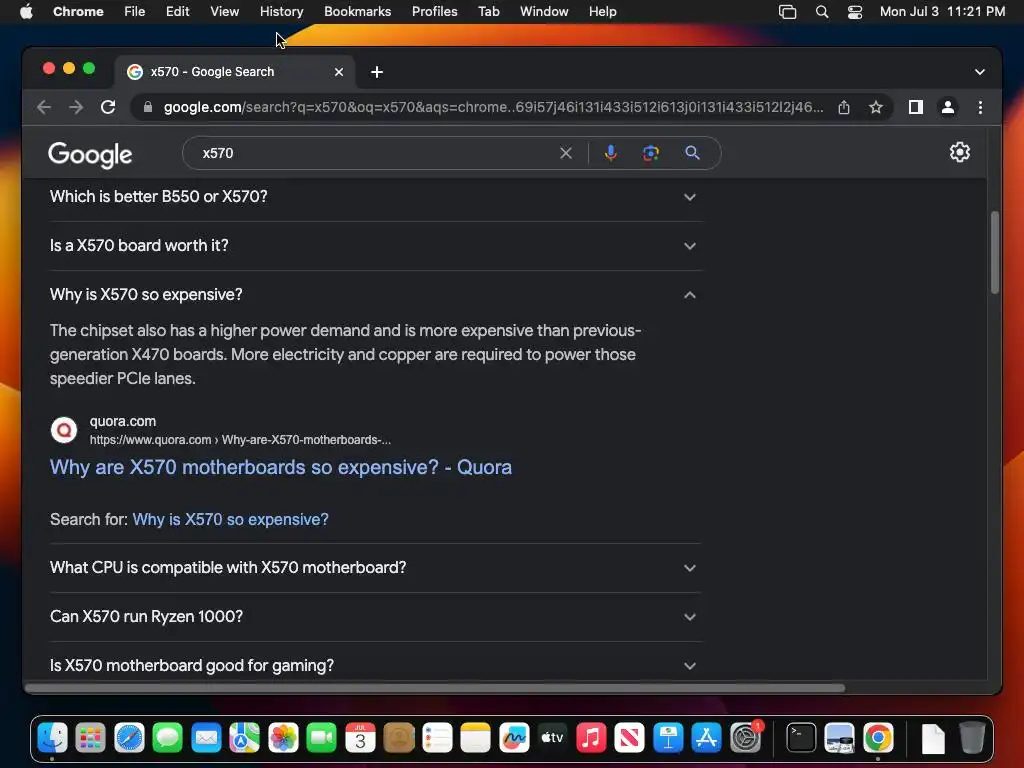The width and height of the screenshot is (1024, 768).
Task: Open Finder from the Dock
Action: (52, 738)
